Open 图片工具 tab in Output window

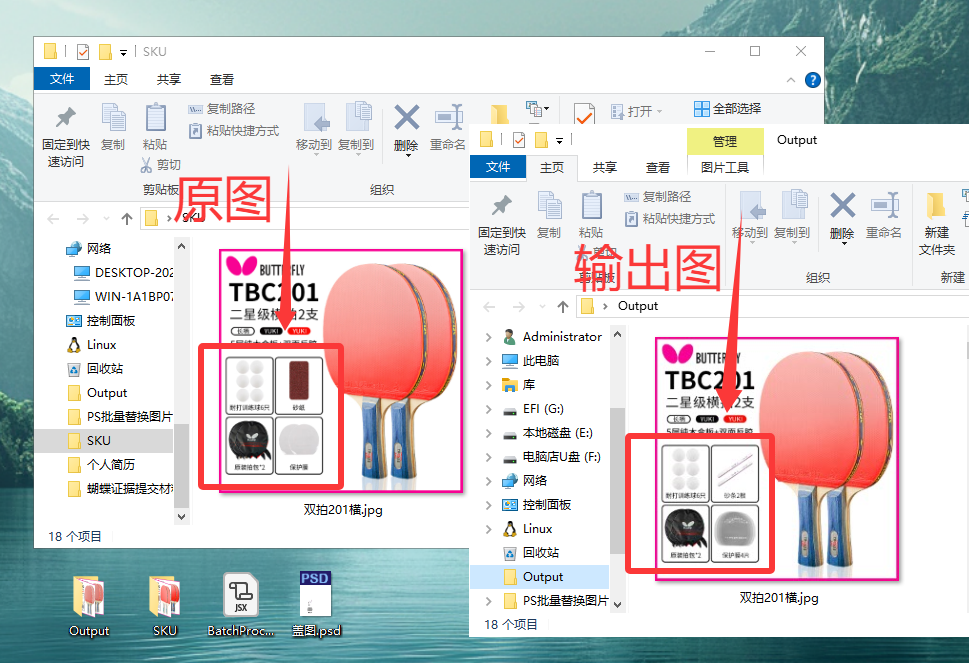tap(725, 168)
